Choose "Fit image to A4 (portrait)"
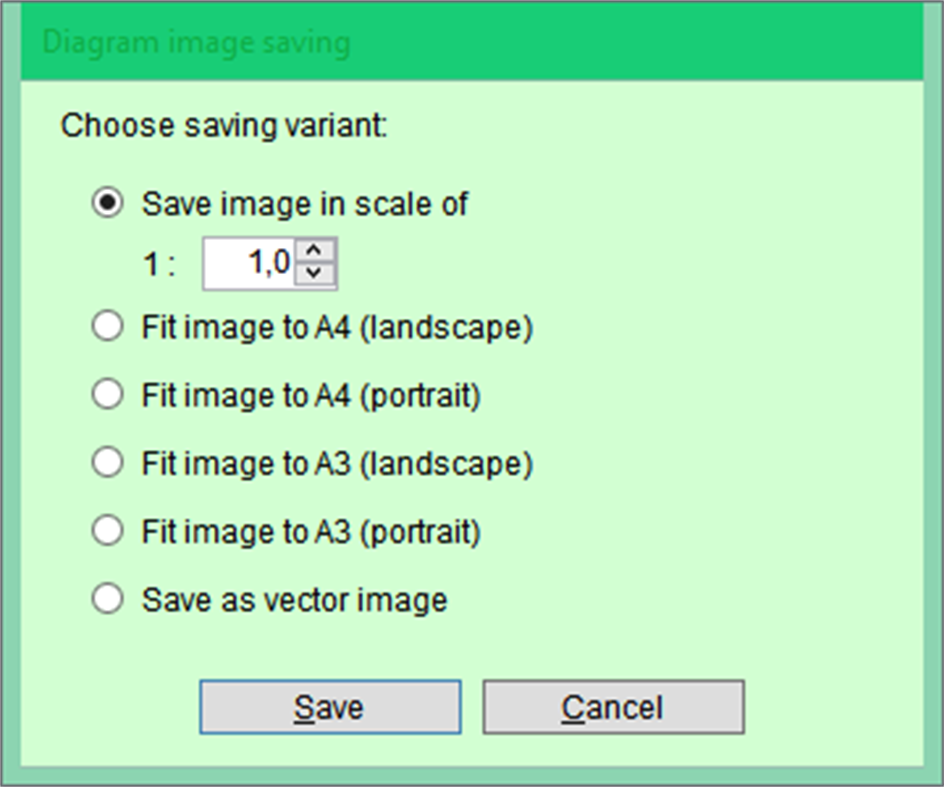 pos(107,394)
